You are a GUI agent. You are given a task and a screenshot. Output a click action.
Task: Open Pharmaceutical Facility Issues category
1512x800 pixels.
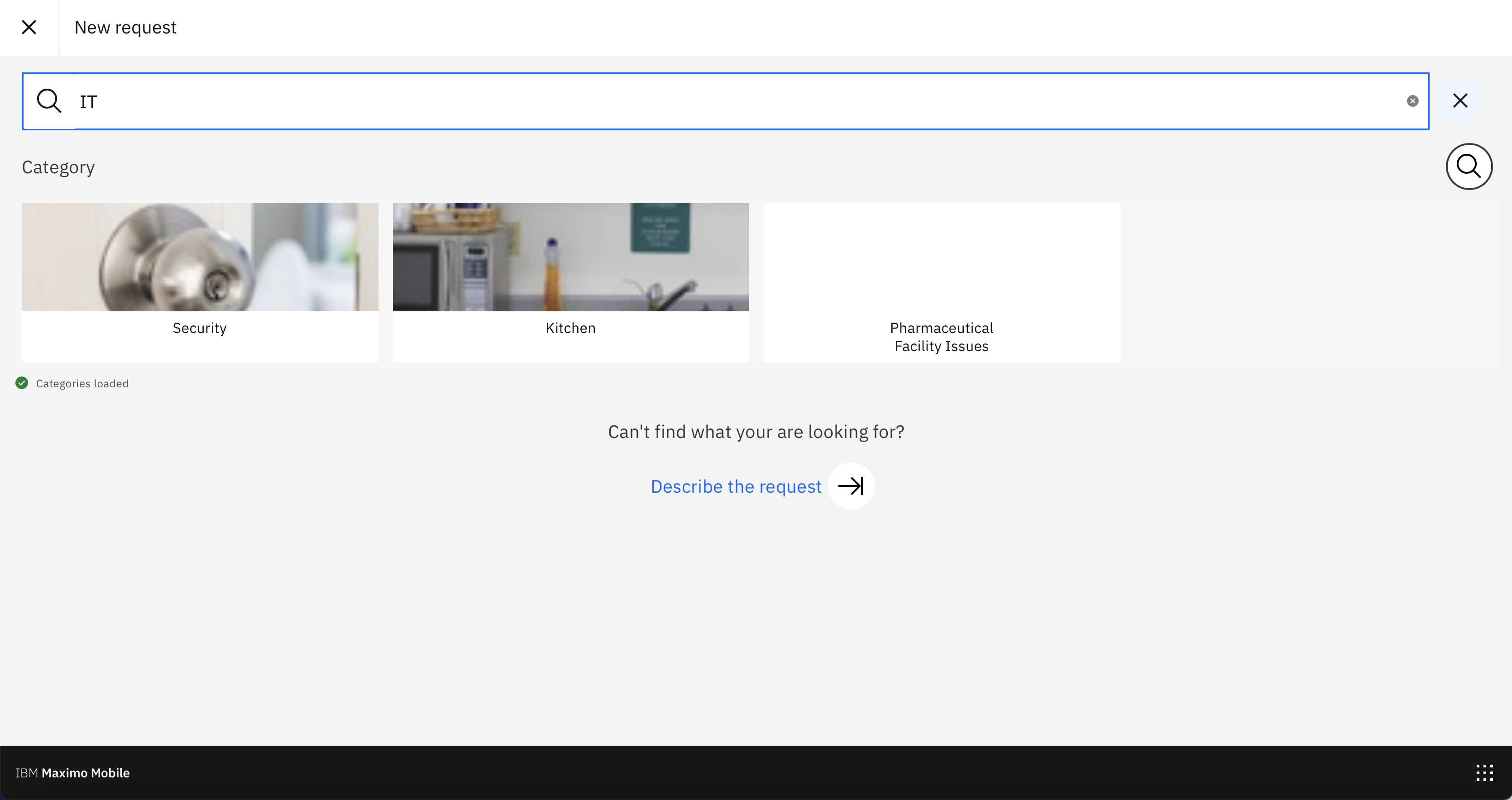click(x=941, y=337)
